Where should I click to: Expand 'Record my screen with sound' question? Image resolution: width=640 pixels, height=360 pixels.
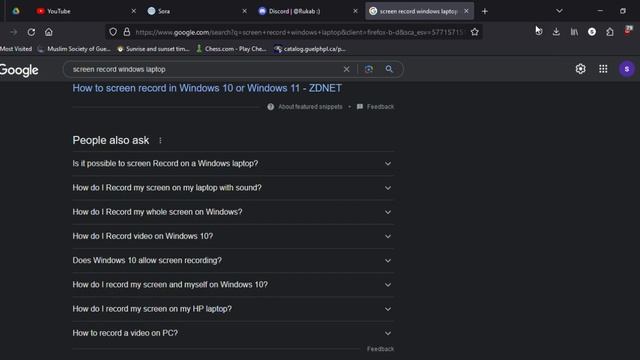(233, 188)
